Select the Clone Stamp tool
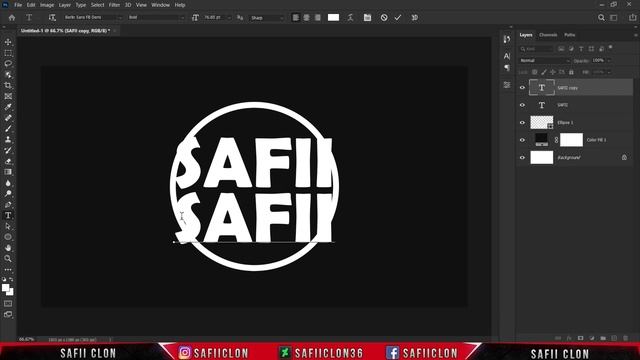The height and width of the screenshot is (360, 640). pos(8,140)
